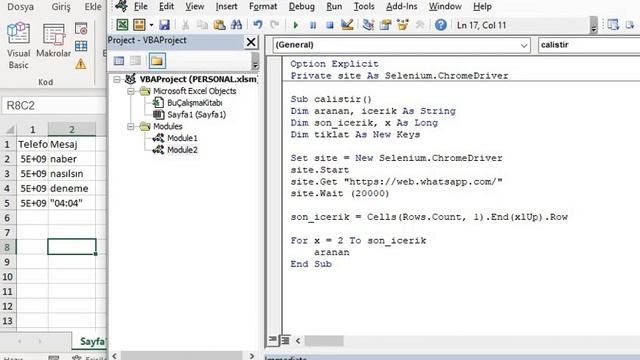Image resolution: width=640 pixels, height=360 pixels.
Task: Open the View menu
Action: tap(194, 7)
